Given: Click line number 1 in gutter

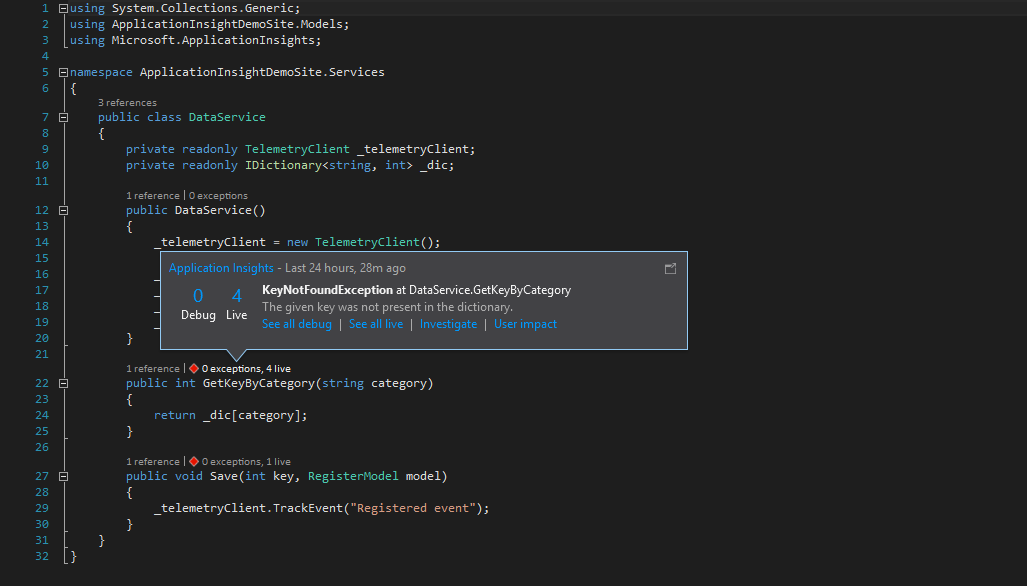Looking at the screenshot, I should 45,8.
